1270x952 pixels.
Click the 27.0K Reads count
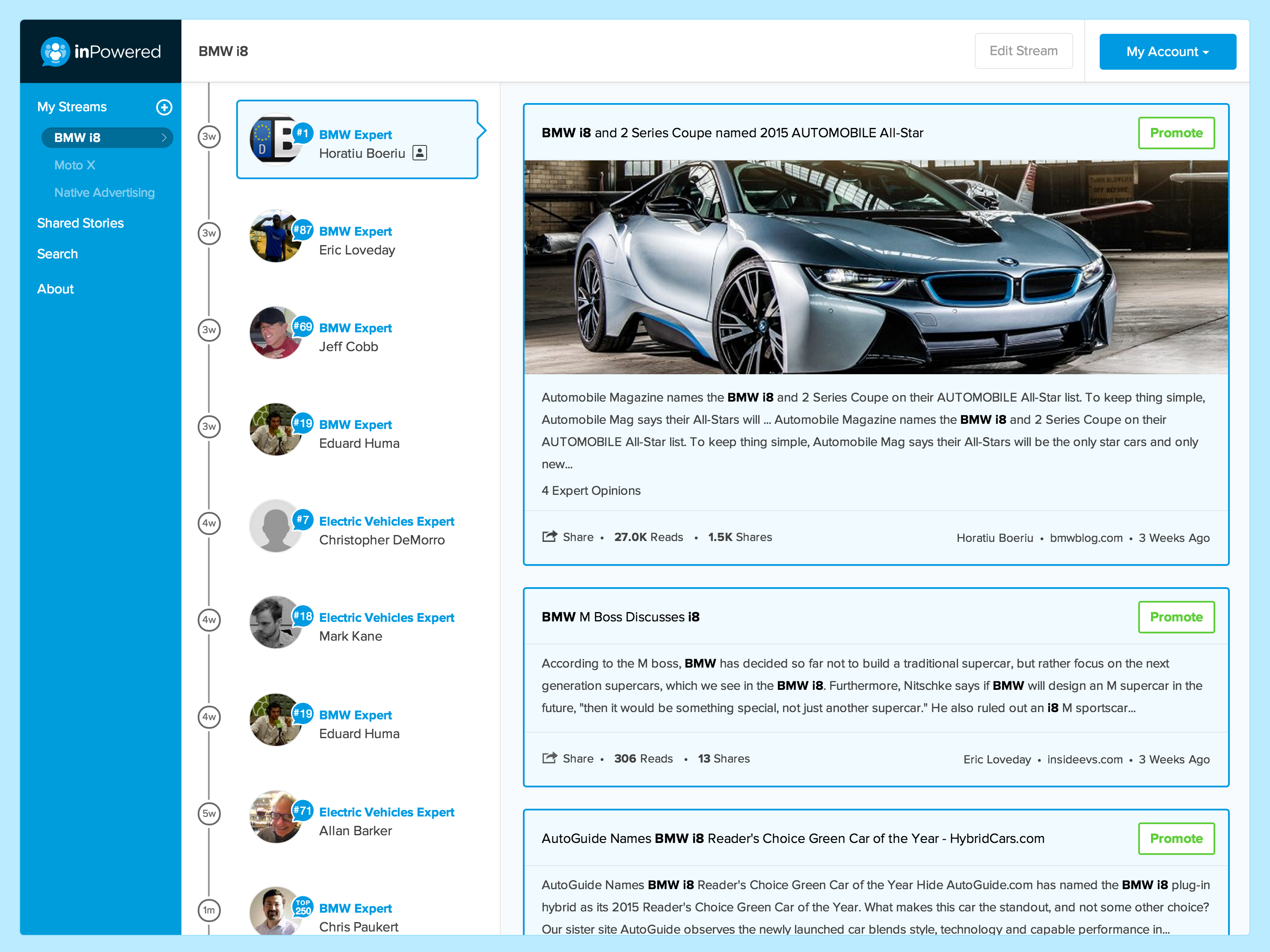pyautogui.click(x=648, y=537)
